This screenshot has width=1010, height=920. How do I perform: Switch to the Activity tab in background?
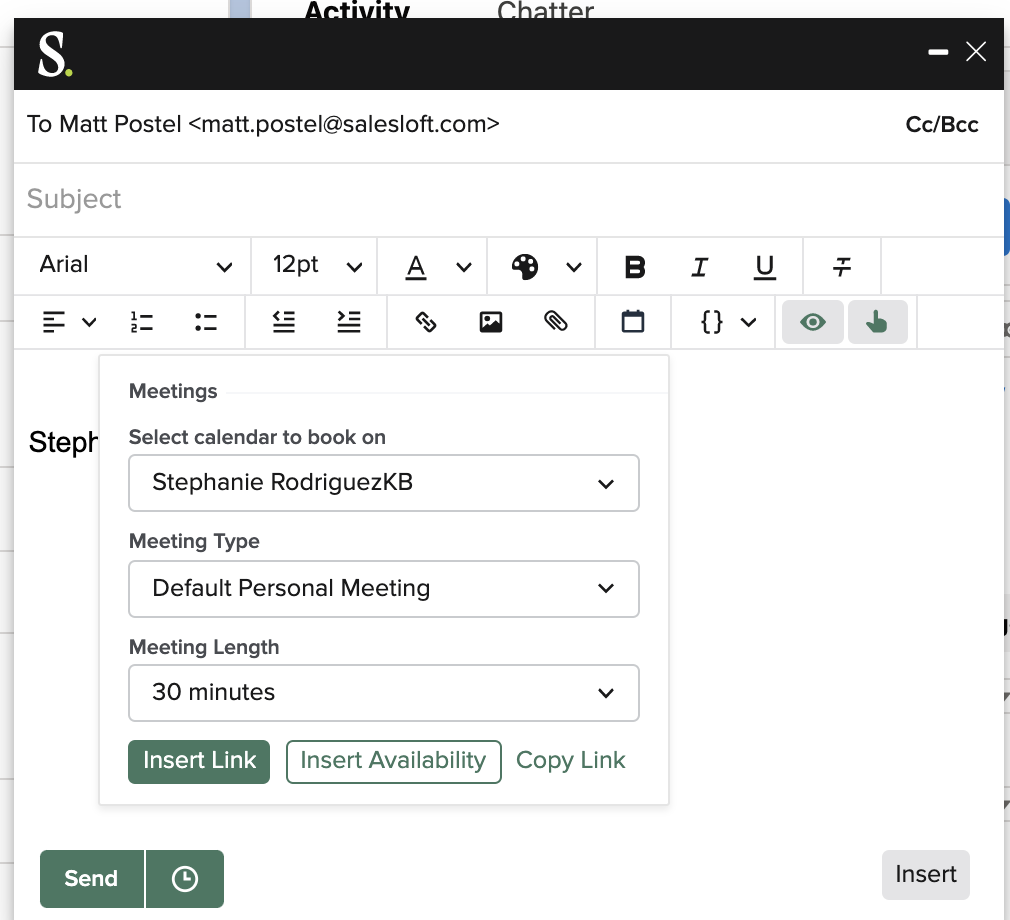[x=357, y=10]
